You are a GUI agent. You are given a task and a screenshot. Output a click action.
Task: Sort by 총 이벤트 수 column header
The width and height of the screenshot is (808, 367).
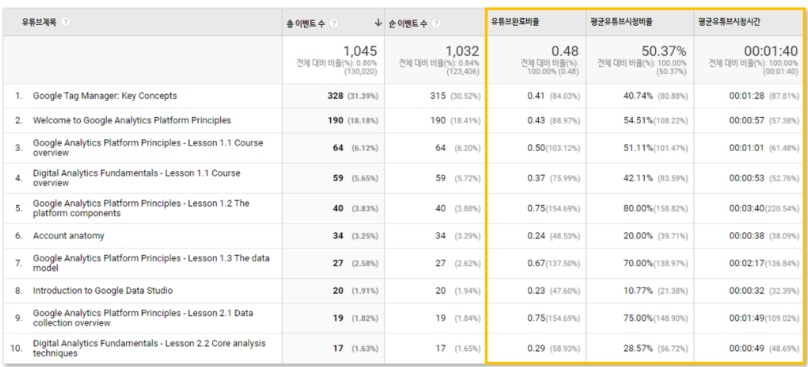pyautogui.click(x=307, y=23)
